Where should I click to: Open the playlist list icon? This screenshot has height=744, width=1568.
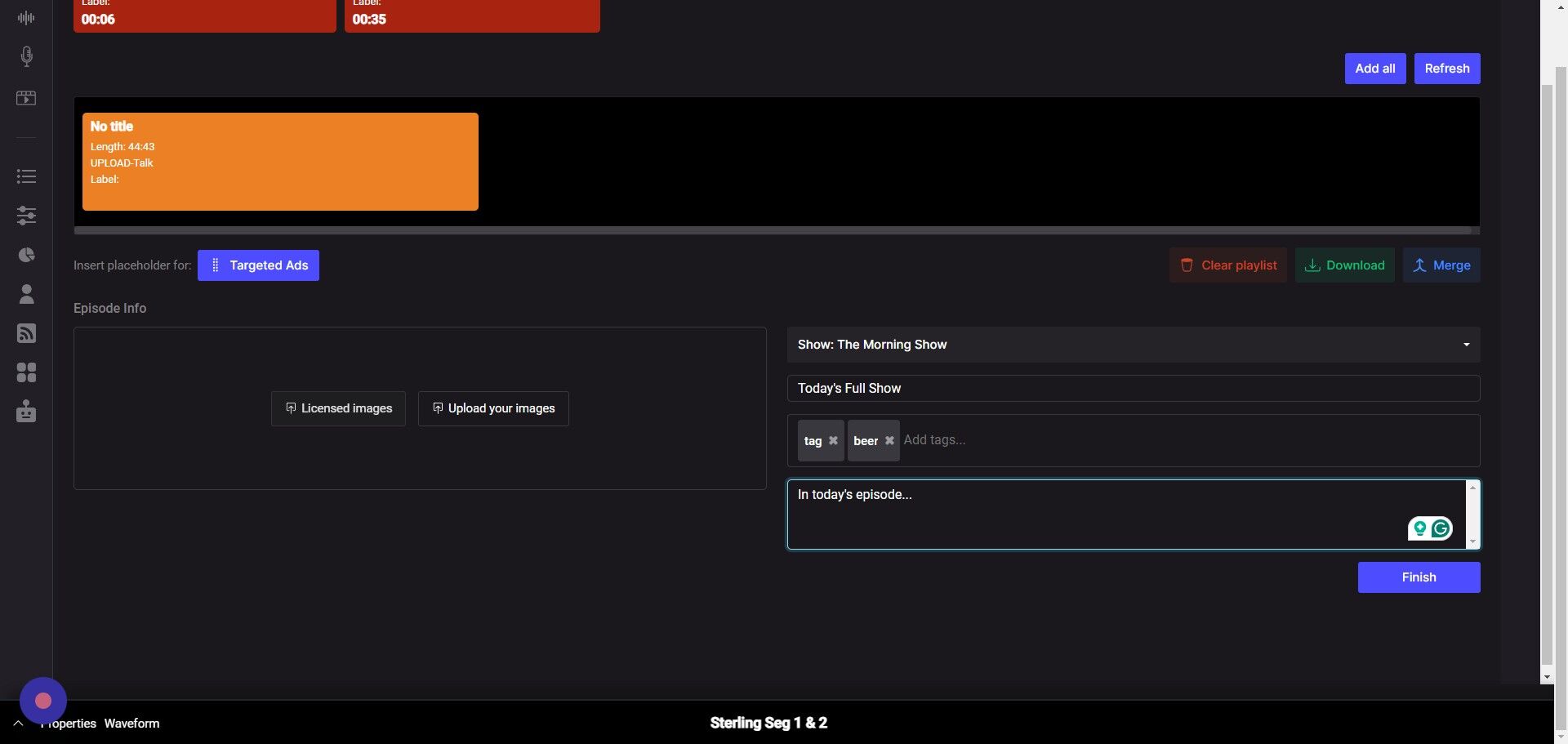26,176
